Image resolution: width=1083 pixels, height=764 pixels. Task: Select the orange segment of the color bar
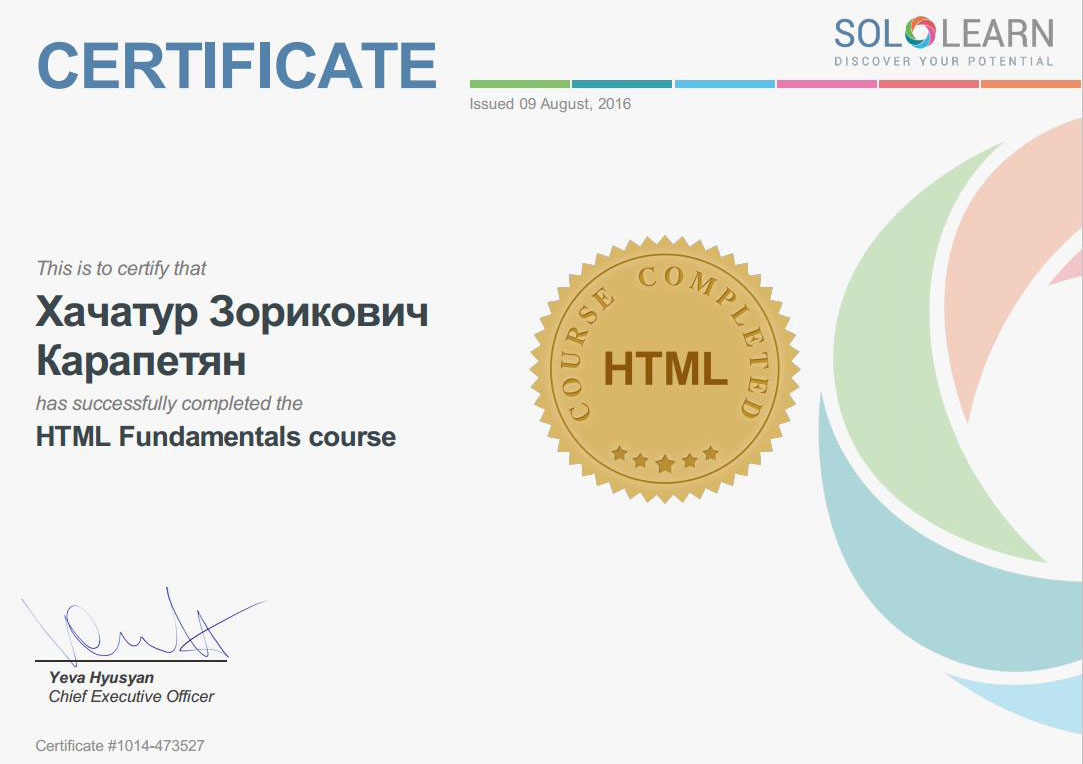1030,84
